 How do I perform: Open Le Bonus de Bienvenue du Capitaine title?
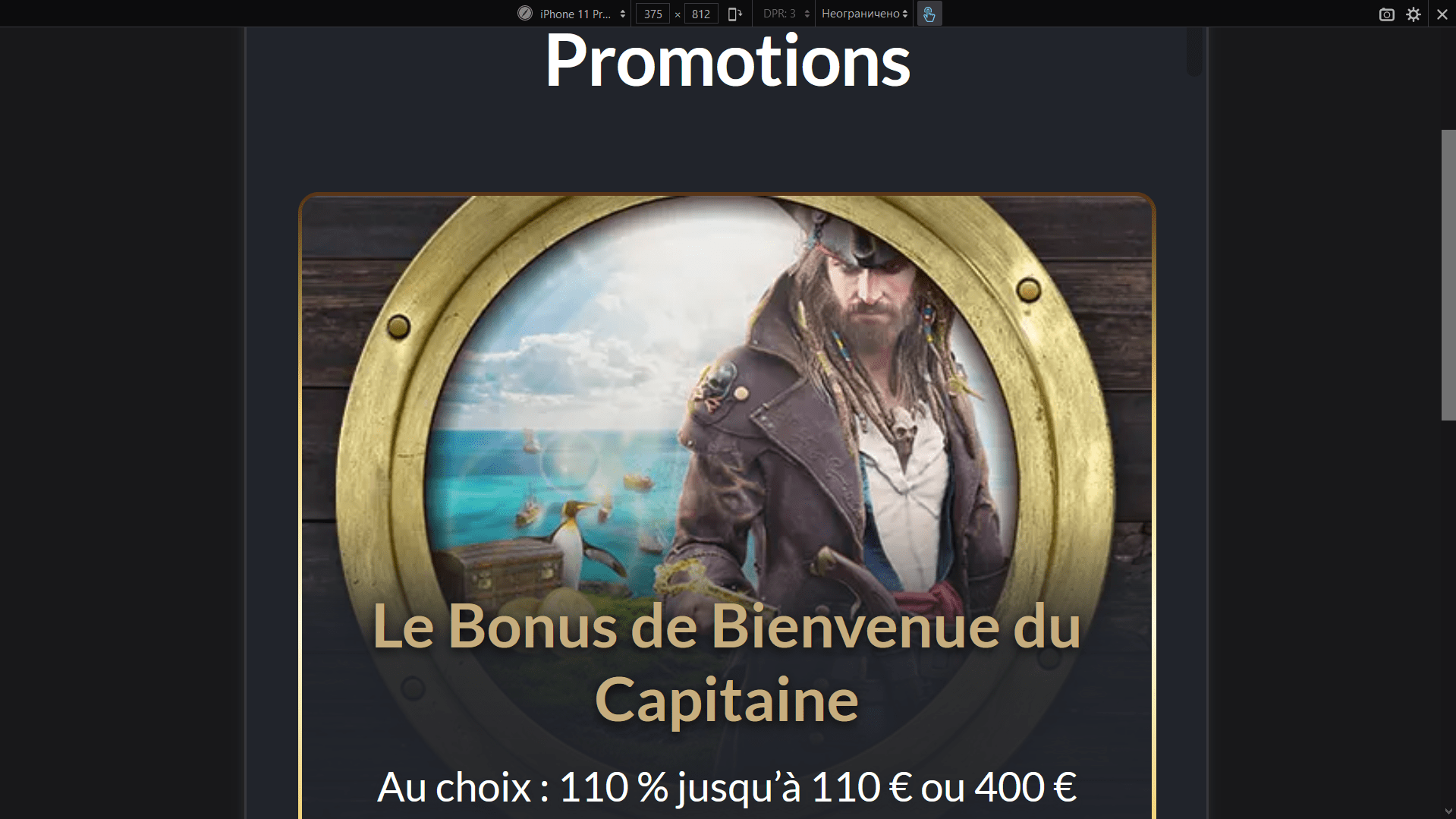(727, 663)
